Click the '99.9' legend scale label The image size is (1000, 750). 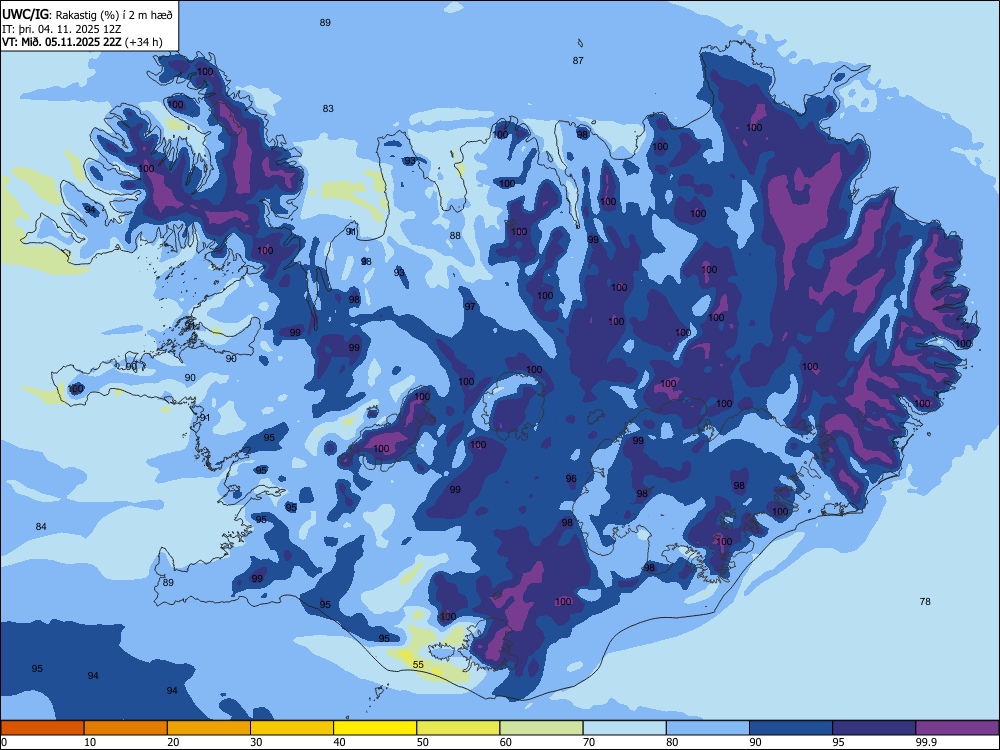pos(925,742)
